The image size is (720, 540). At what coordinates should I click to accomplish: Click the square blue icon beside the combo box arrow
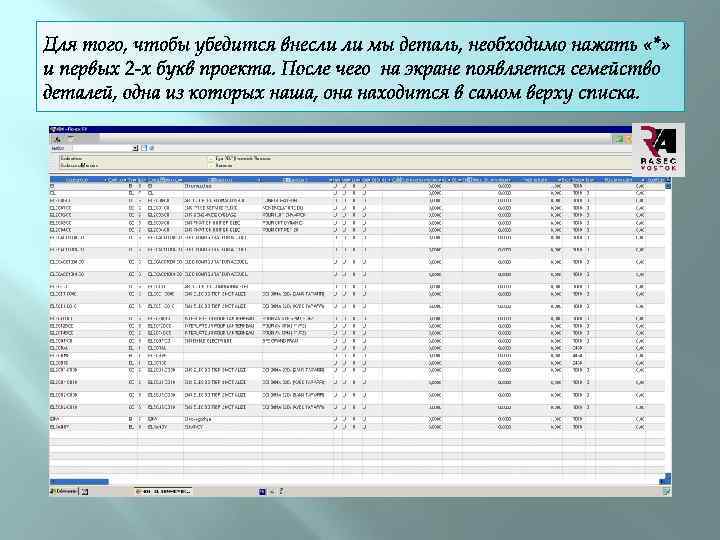[x=144, y=148]
